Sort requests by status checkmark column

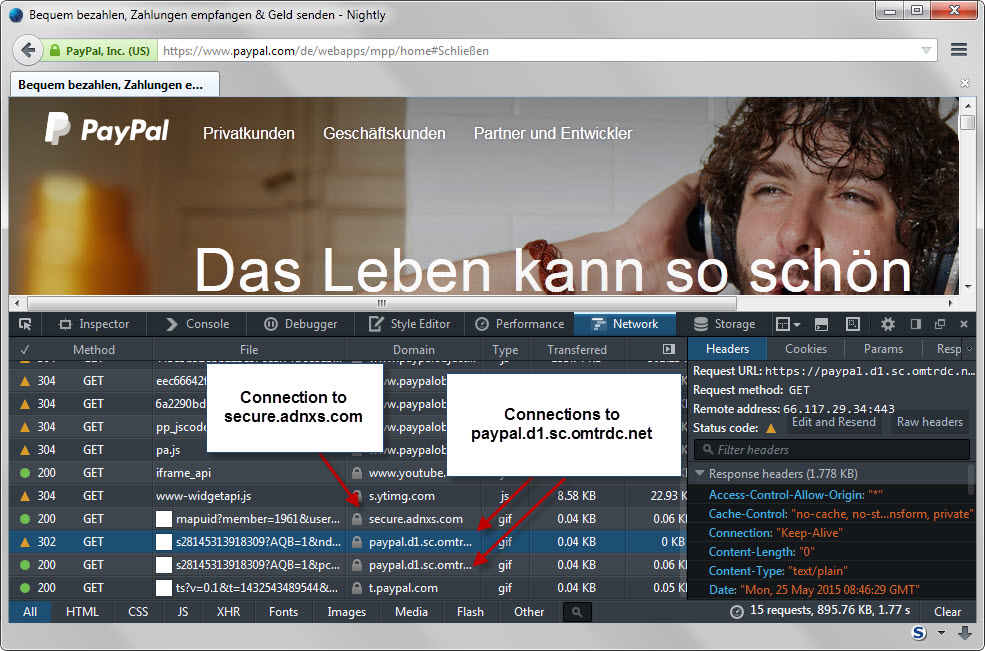tap(24, 350)
